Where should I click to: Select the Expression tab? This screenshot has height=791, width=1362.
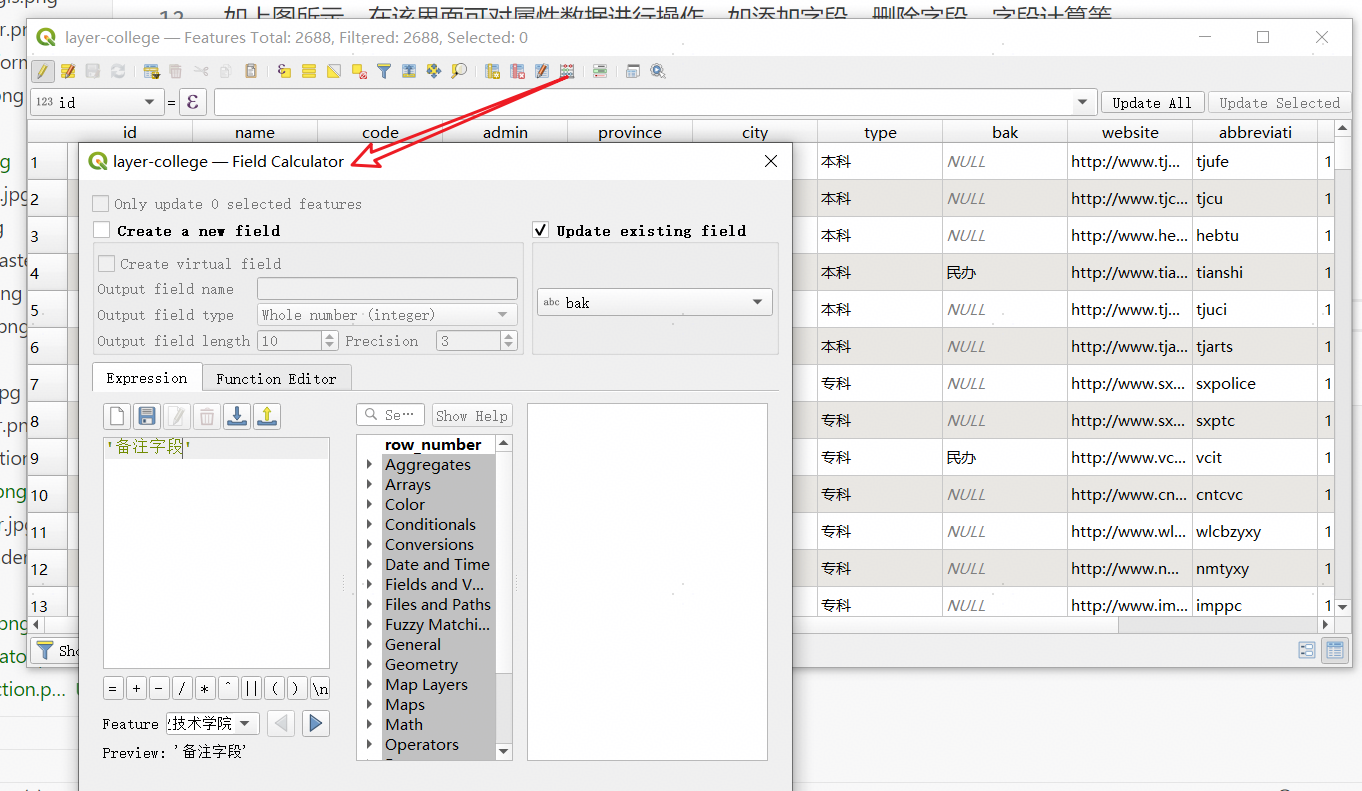click(x=146, y=378)
